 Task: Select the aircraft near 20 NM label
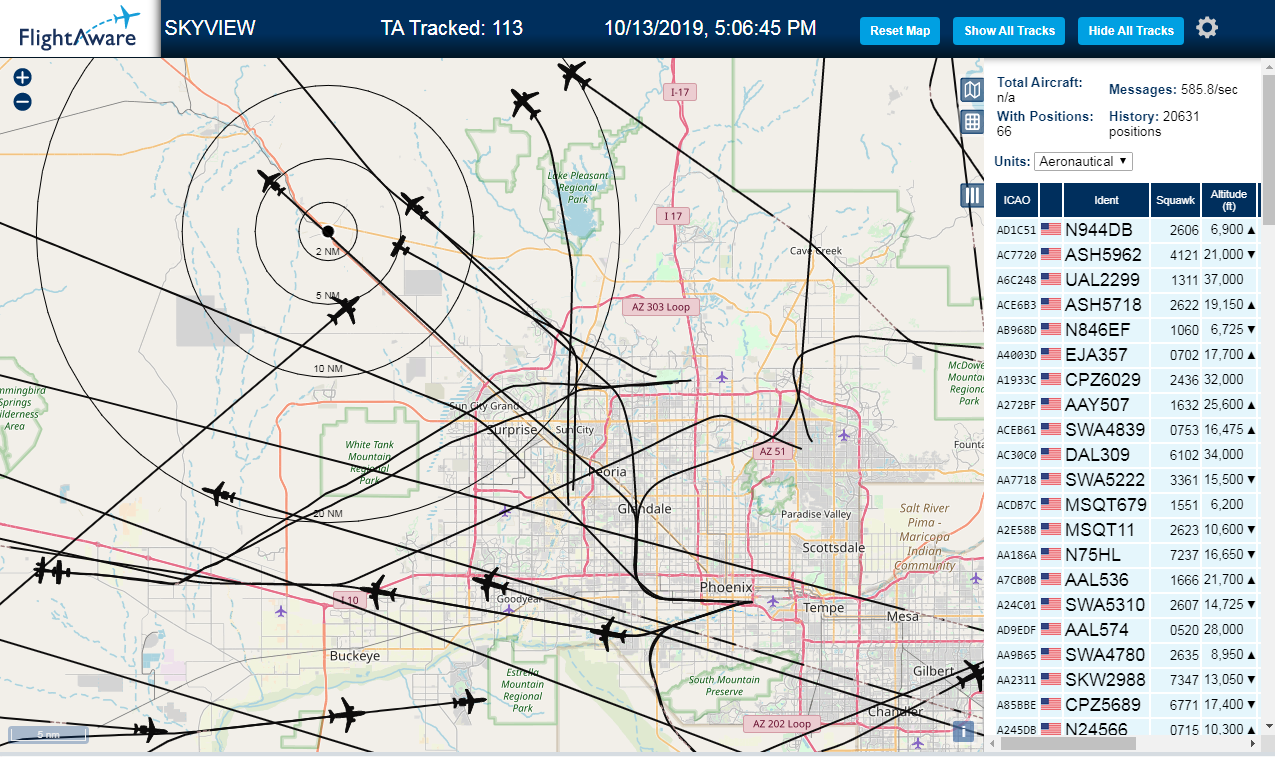point(219,494)
